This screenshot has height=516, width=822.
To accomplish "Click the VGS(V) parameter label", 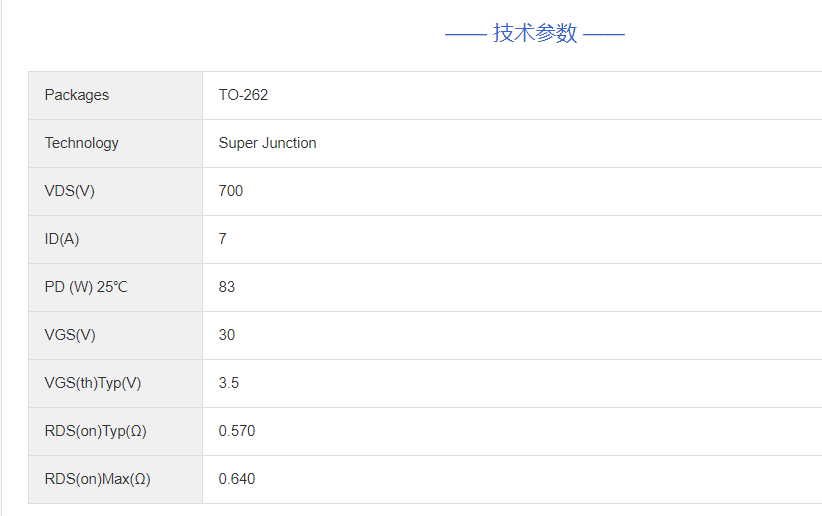I will [x=70, y=335].
